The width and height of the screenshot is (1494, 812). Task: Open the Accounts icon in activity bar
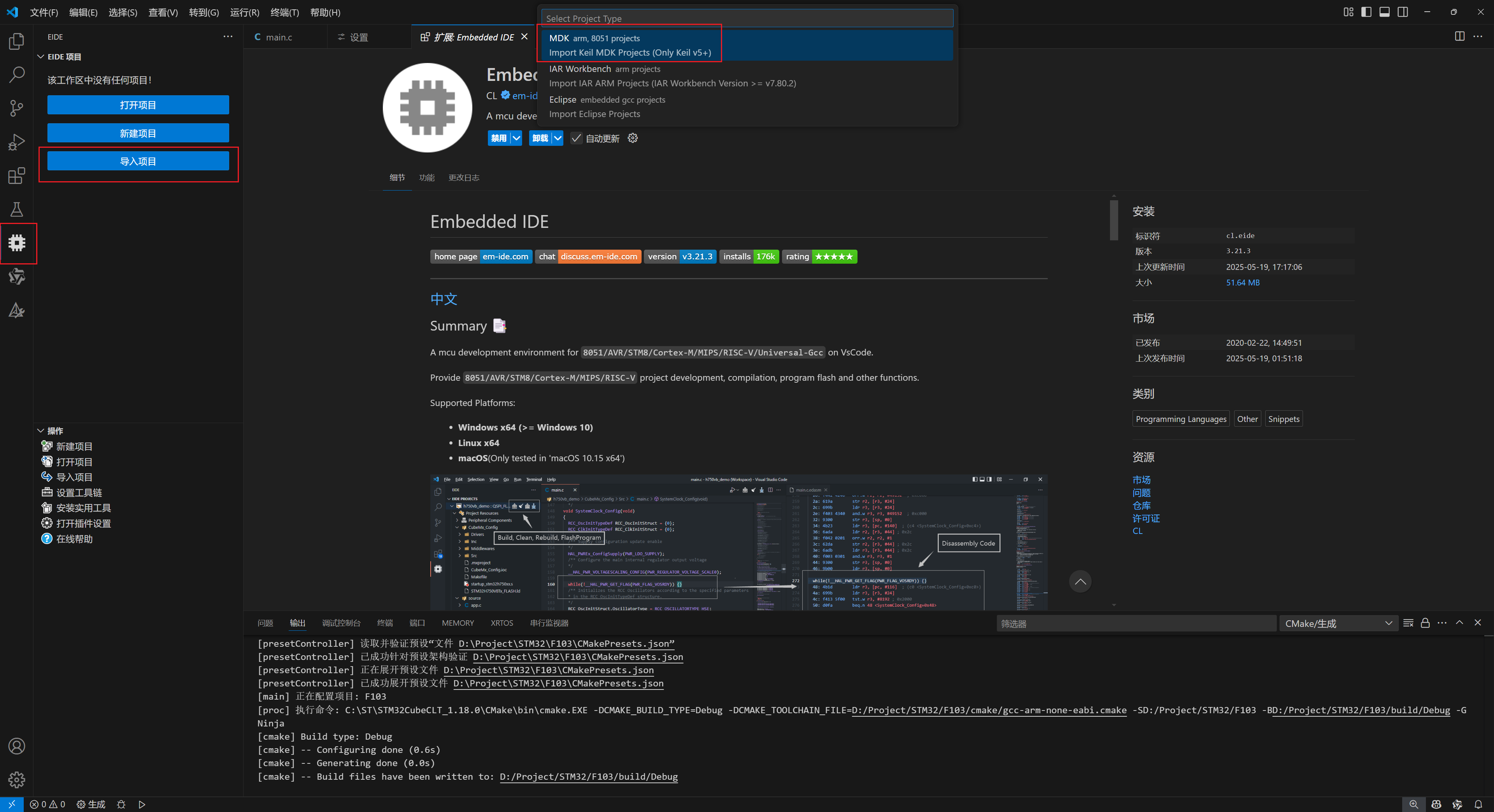pyautogui.click(x=17, y=746)
